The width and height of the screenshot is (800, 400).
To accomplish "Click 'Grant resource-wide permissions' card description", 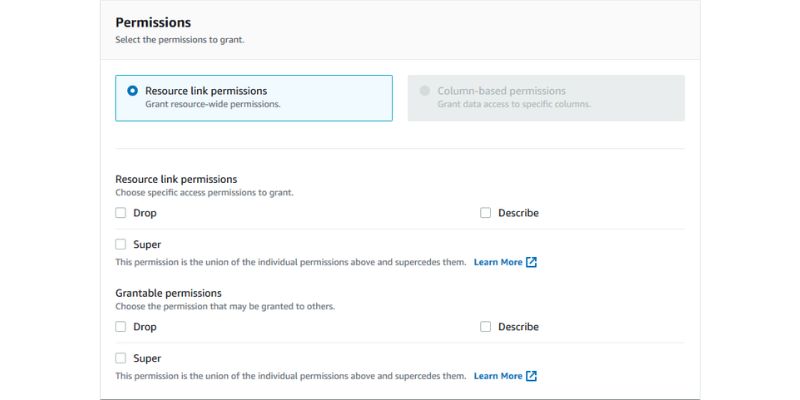I will pyautogui.click(x=213, y=104).
